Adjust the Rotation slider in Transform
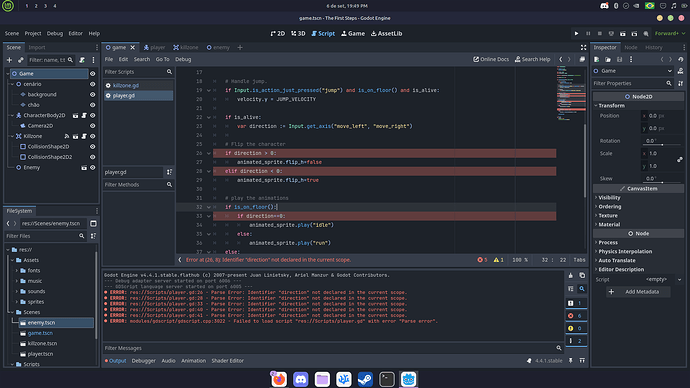690x388 pixels. click(x=662, y=141)
